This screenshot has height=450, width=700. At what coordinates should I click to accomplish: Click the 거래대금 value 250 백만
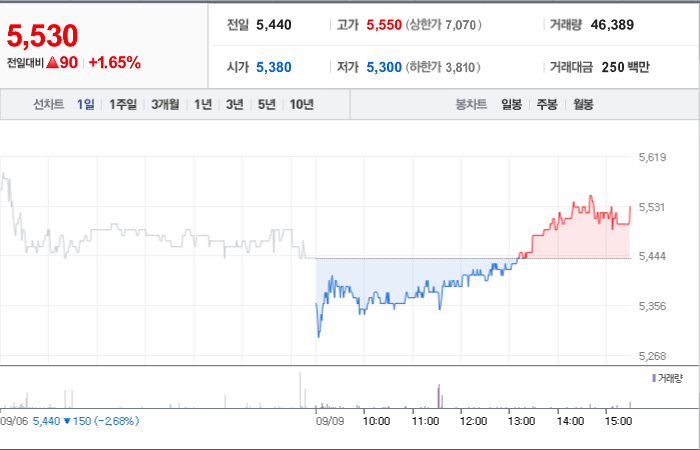tap(625, 67)
